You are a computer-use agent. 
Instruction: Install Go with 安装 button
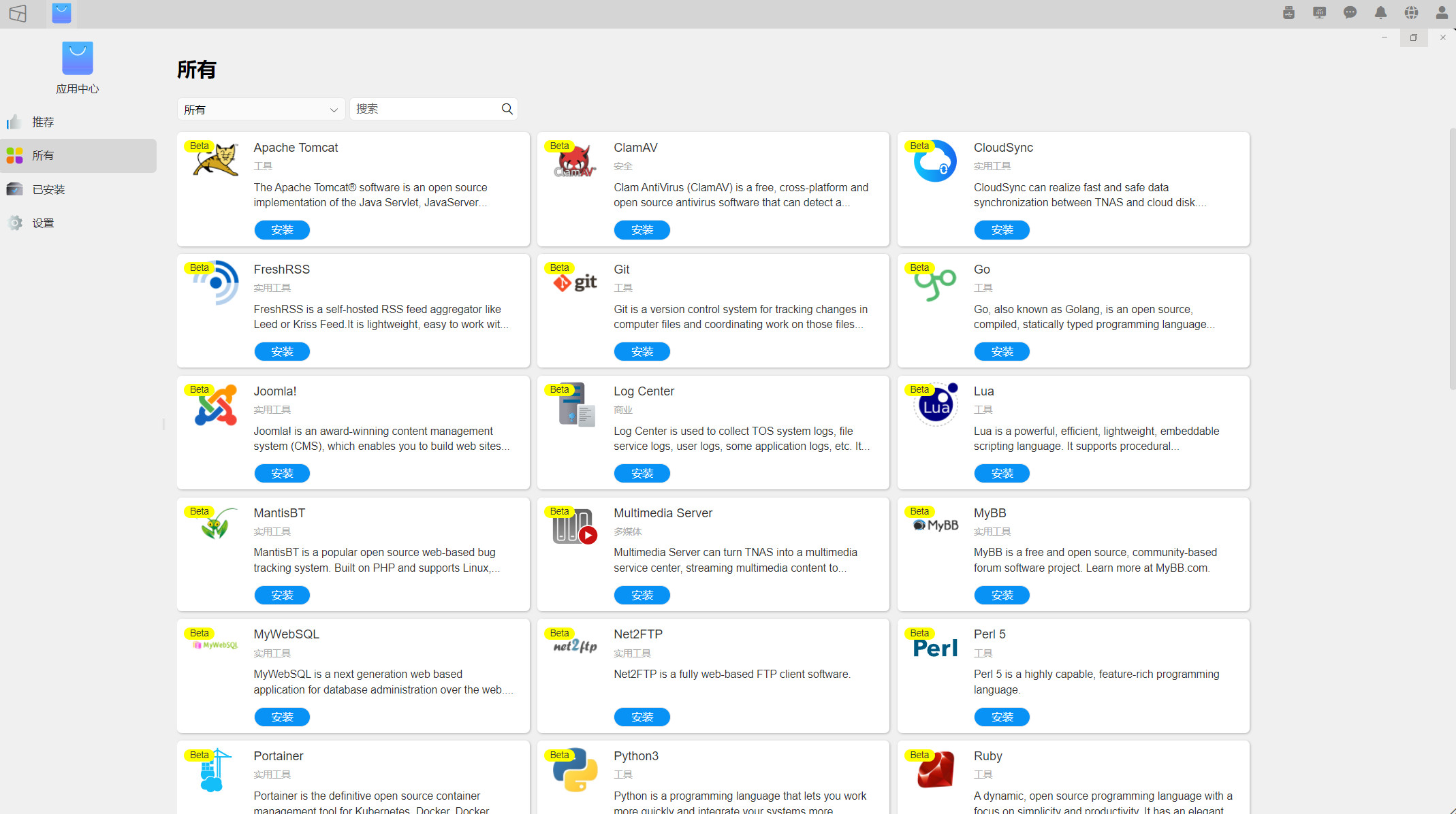pos(1002,352)
